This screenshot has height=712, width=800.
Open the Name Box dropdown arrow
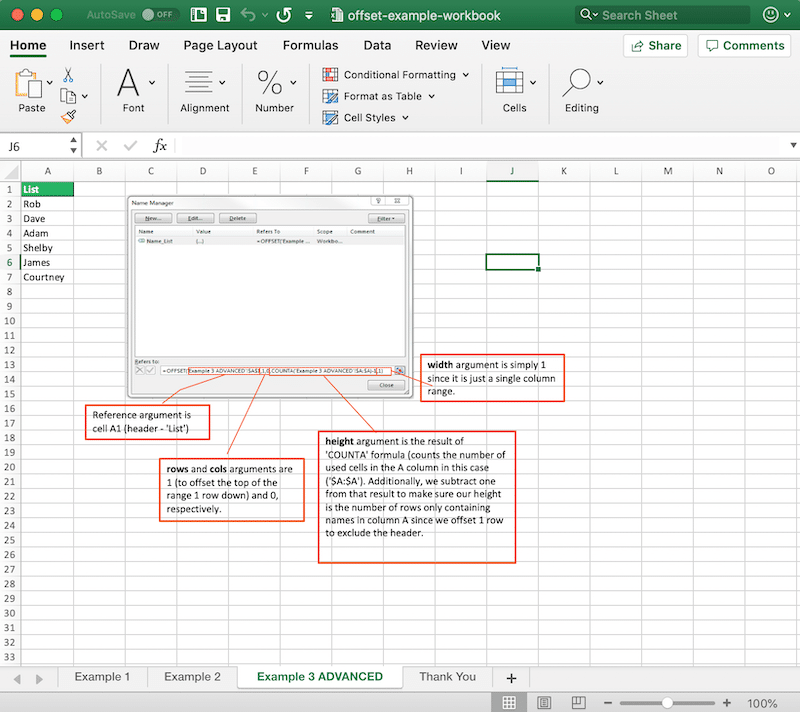click(x=71, y=145)
